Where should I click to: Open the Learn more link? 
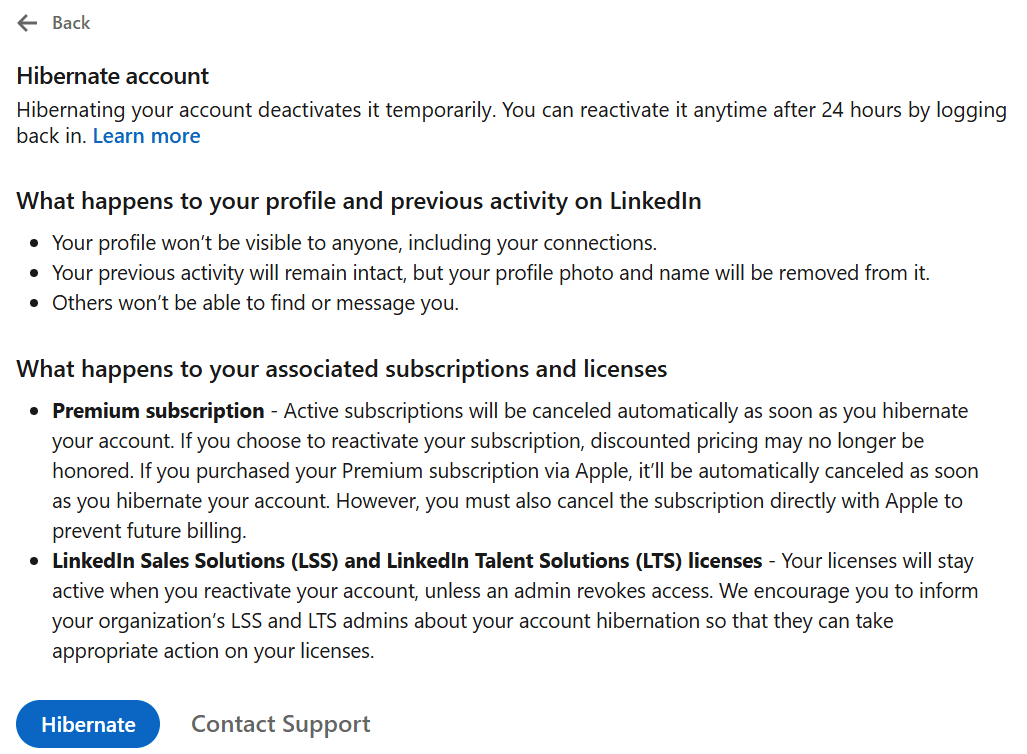(x=146, y=135)
